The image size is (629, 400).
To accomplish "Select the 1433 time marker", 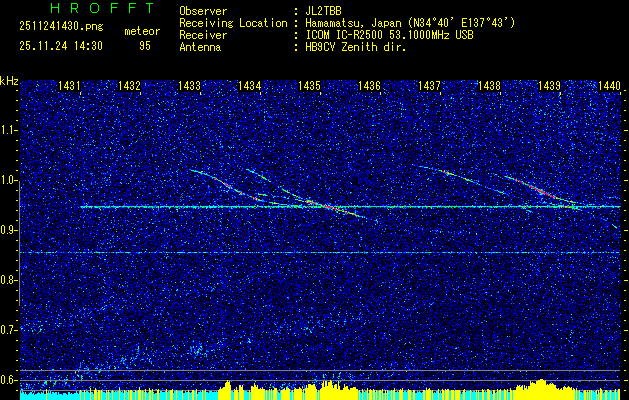I will pyautogui.click(x=189, y=87).
